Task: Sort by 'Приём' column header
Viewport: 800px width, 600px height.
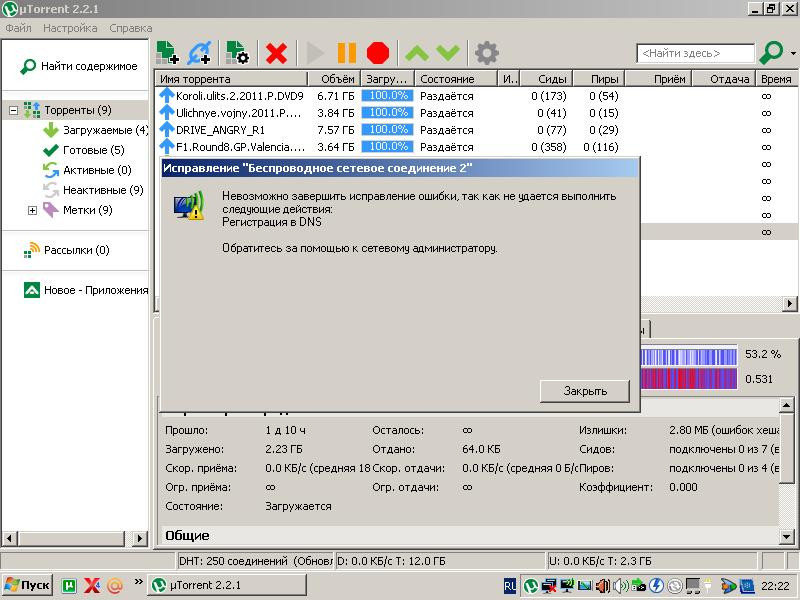Action: click(x=659, y=79)
